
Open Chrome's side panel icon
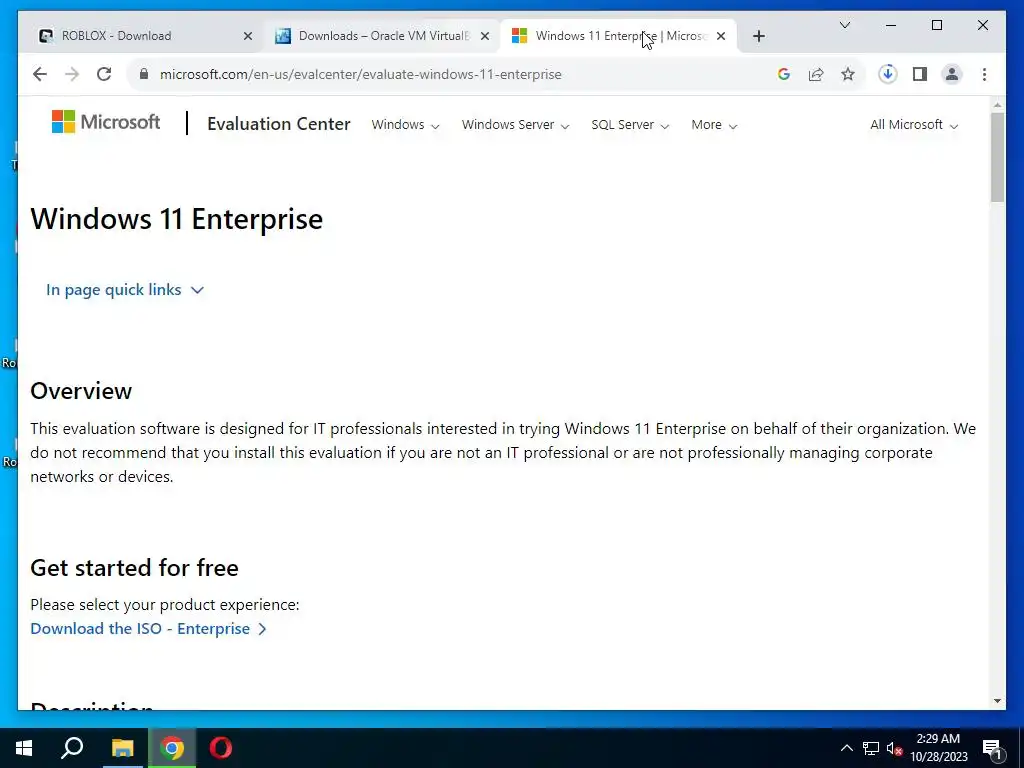point(920,74)
